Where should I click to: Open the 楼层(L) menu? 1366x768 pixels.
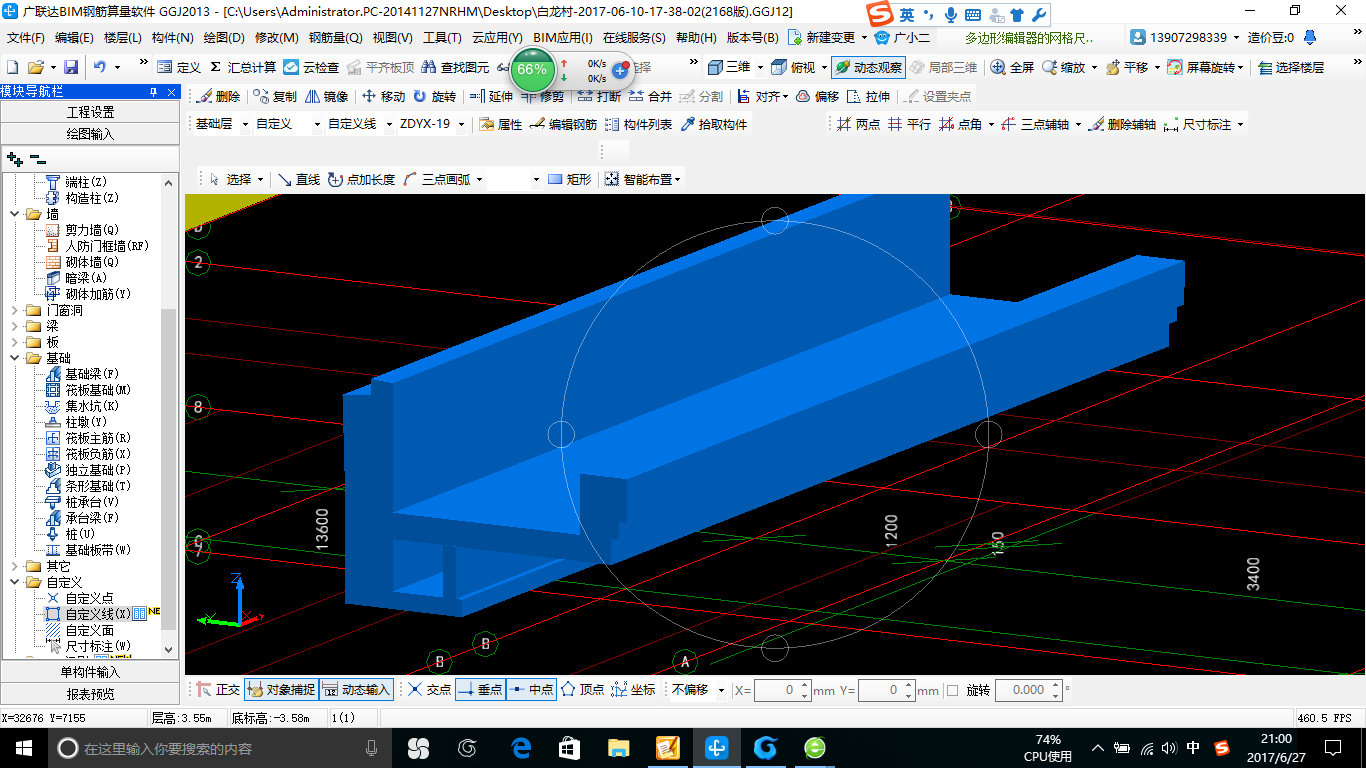[122, 38]
